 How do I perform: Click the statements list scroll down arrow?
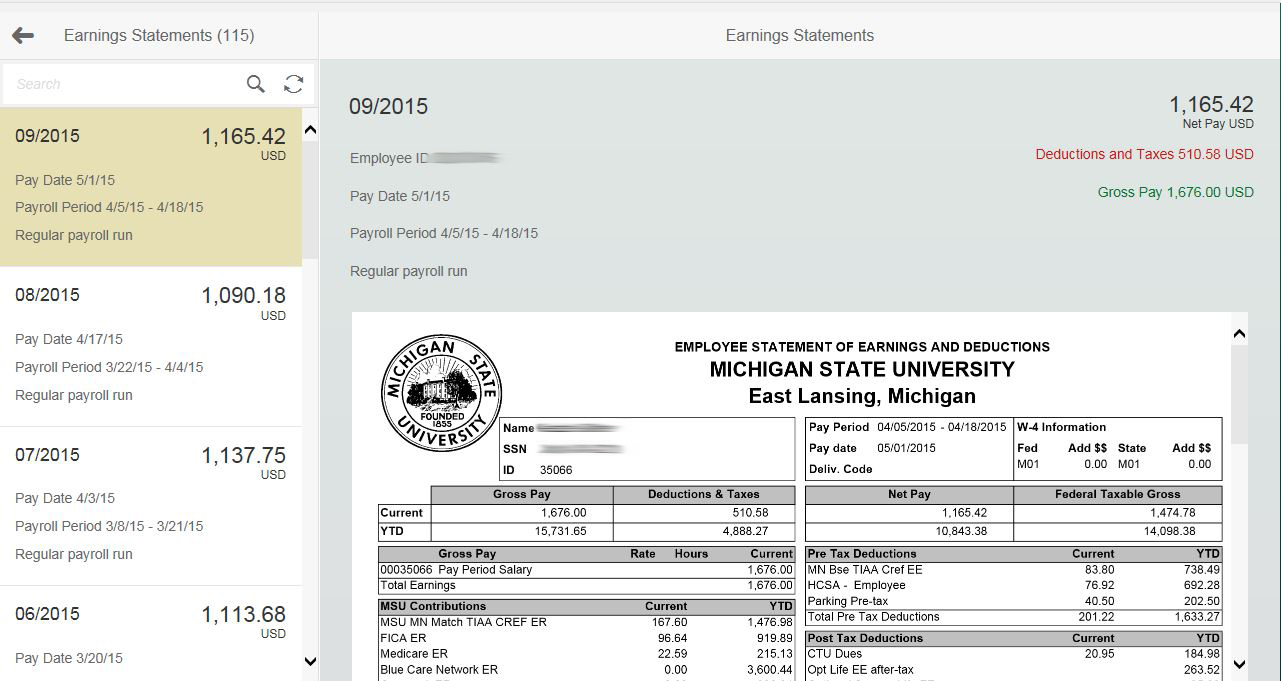[x=310, y=661]
